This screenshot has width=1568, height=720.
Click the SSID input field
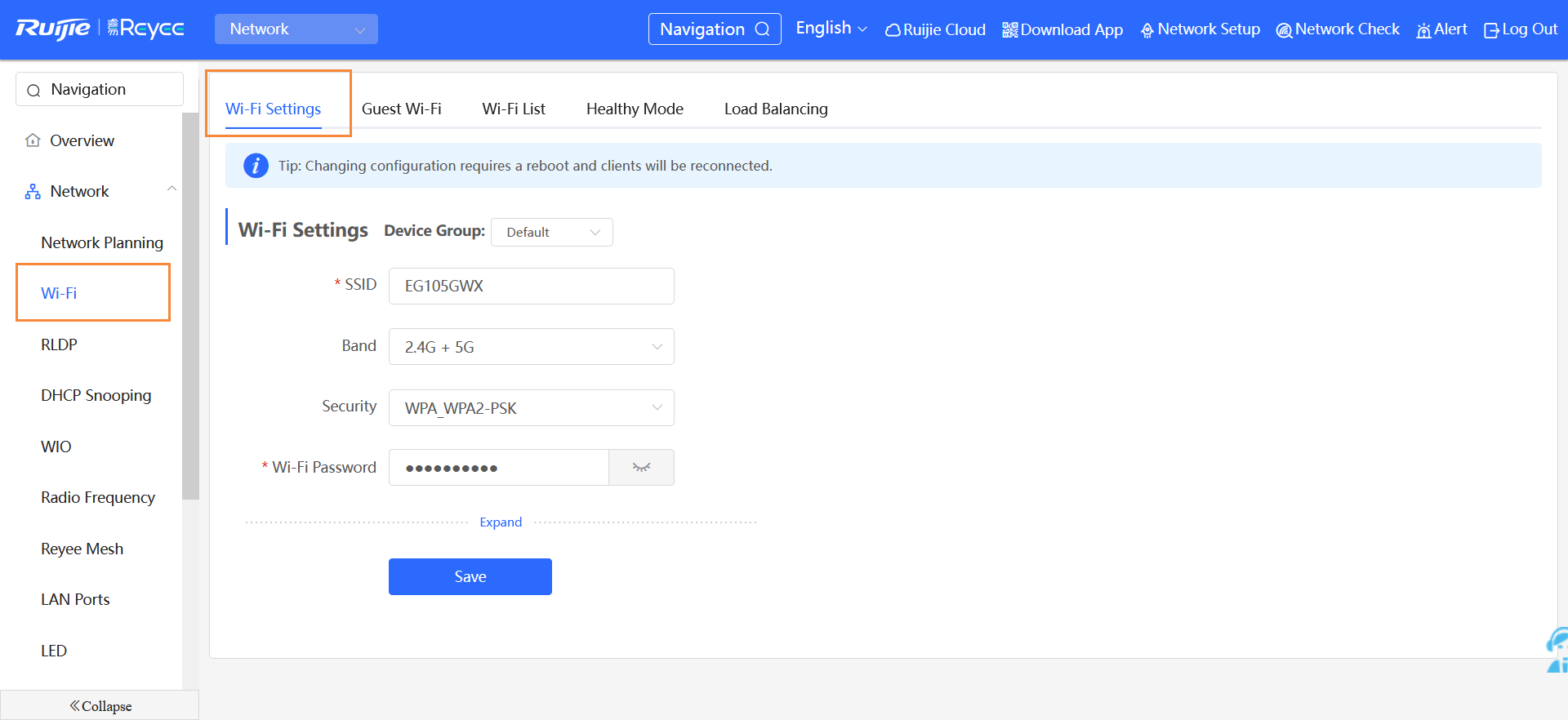coord(531,287)
